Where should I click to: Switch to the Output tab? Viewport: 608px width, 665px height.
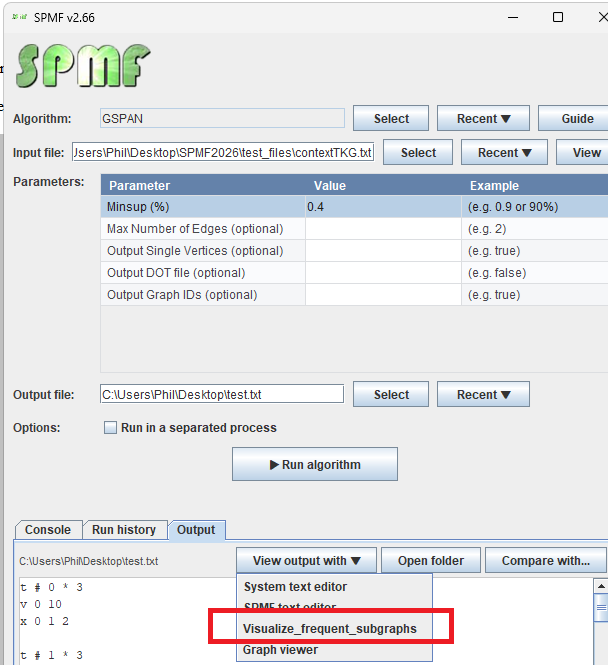[x=196, y=530]
